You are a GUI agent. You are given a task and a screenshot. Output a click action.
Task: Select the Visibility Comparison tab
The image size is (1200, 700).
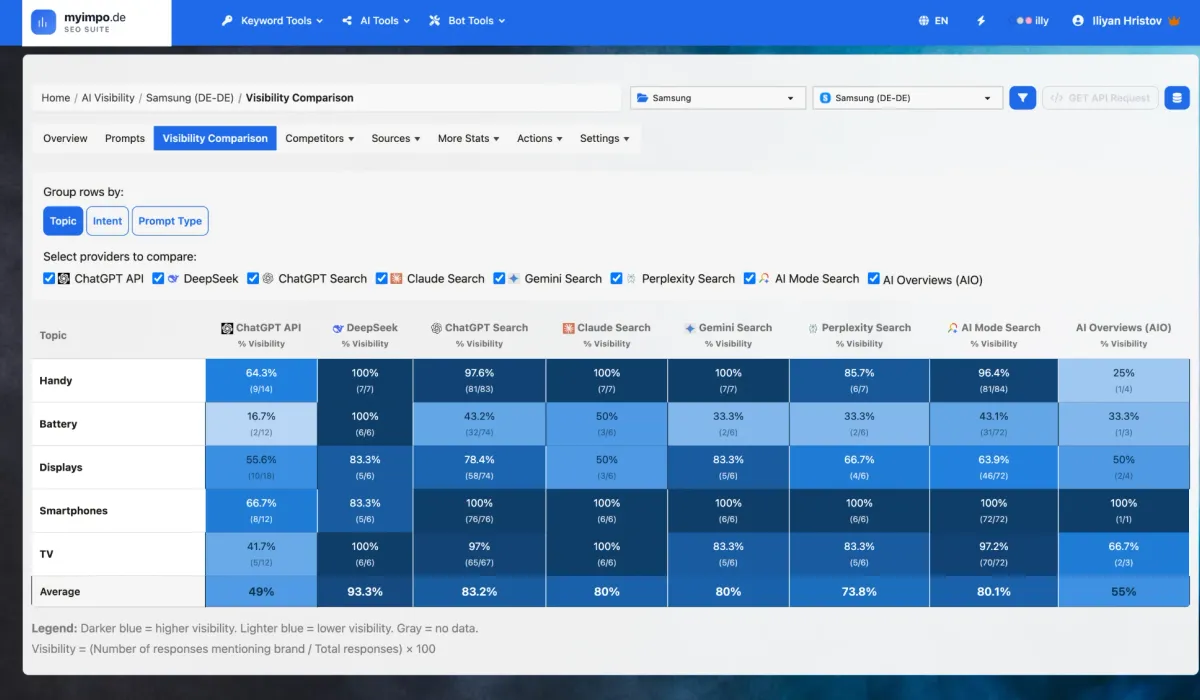point(215,138)
